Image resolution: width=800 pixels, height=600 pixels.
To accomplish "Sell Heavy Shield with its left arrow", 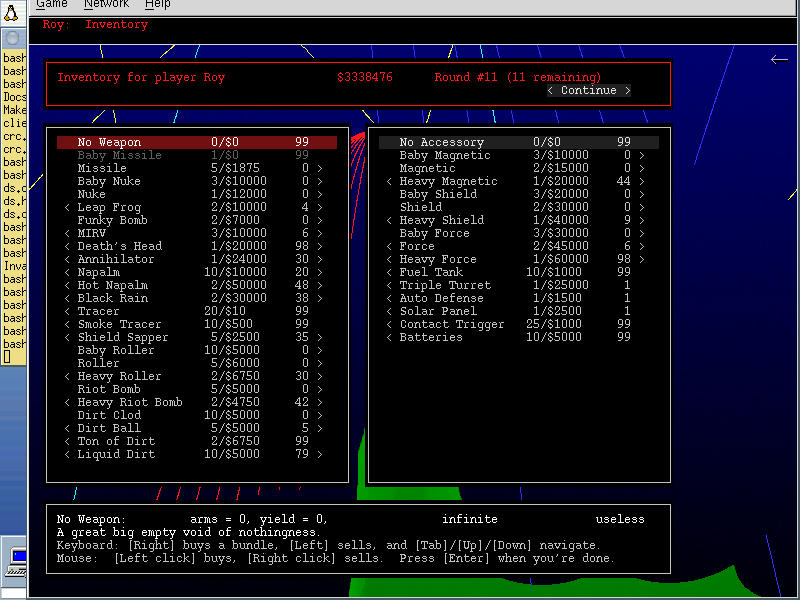I will (389, 220).
